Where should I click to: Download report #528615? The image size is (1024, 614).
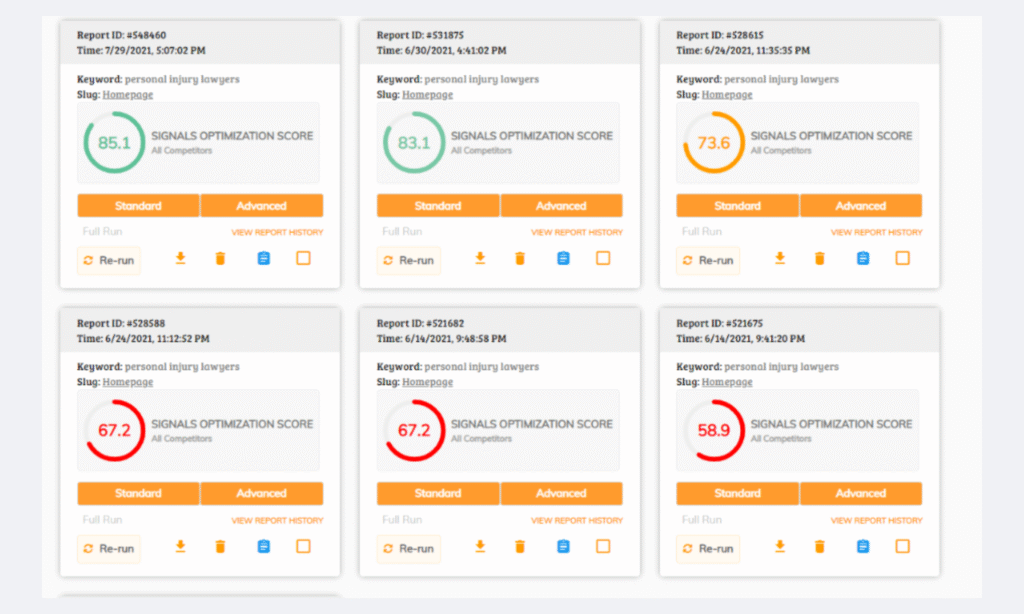coord(780,258)
